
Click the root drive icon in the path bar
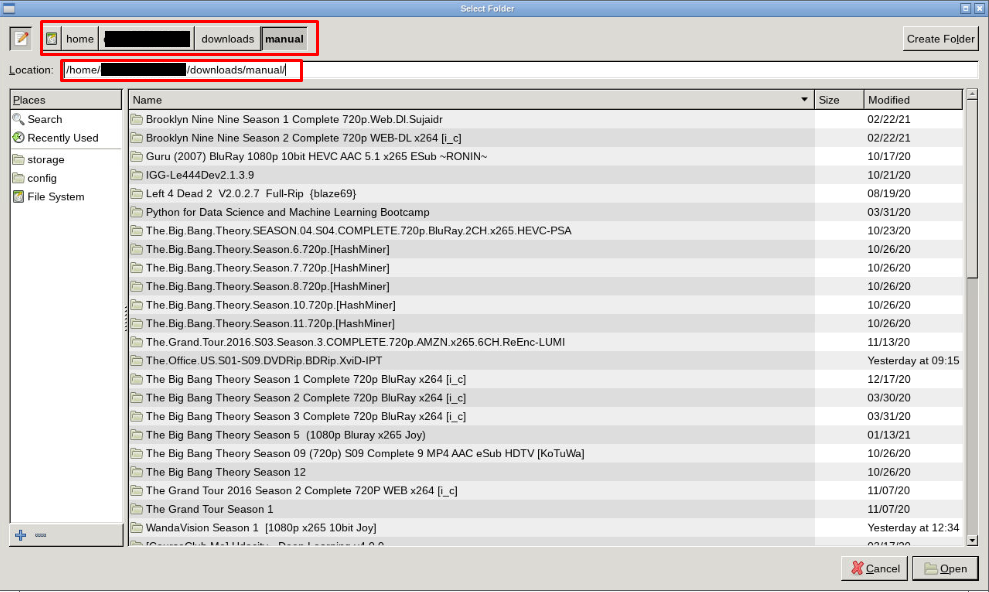click(51, 38)
